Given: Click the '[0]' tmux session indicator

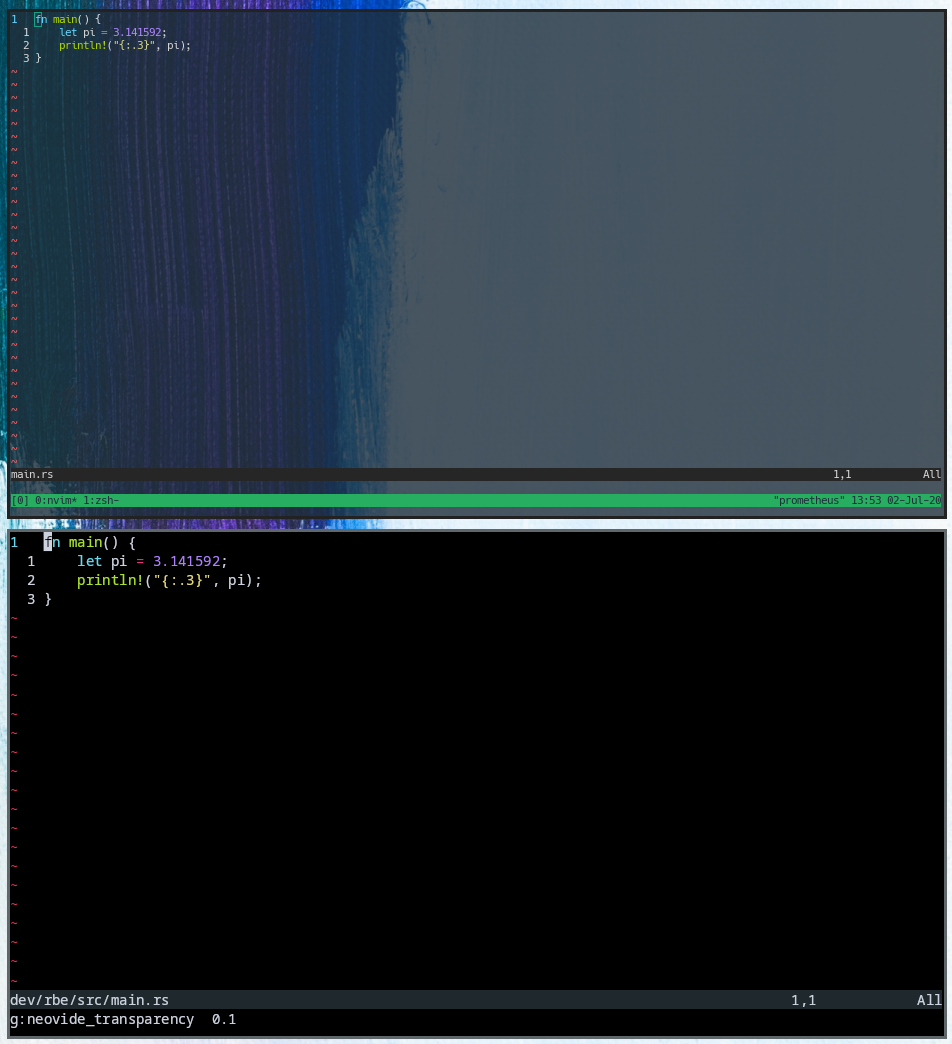Looking at the screenshot, I should pyautogui.click(x=20, y=500).
